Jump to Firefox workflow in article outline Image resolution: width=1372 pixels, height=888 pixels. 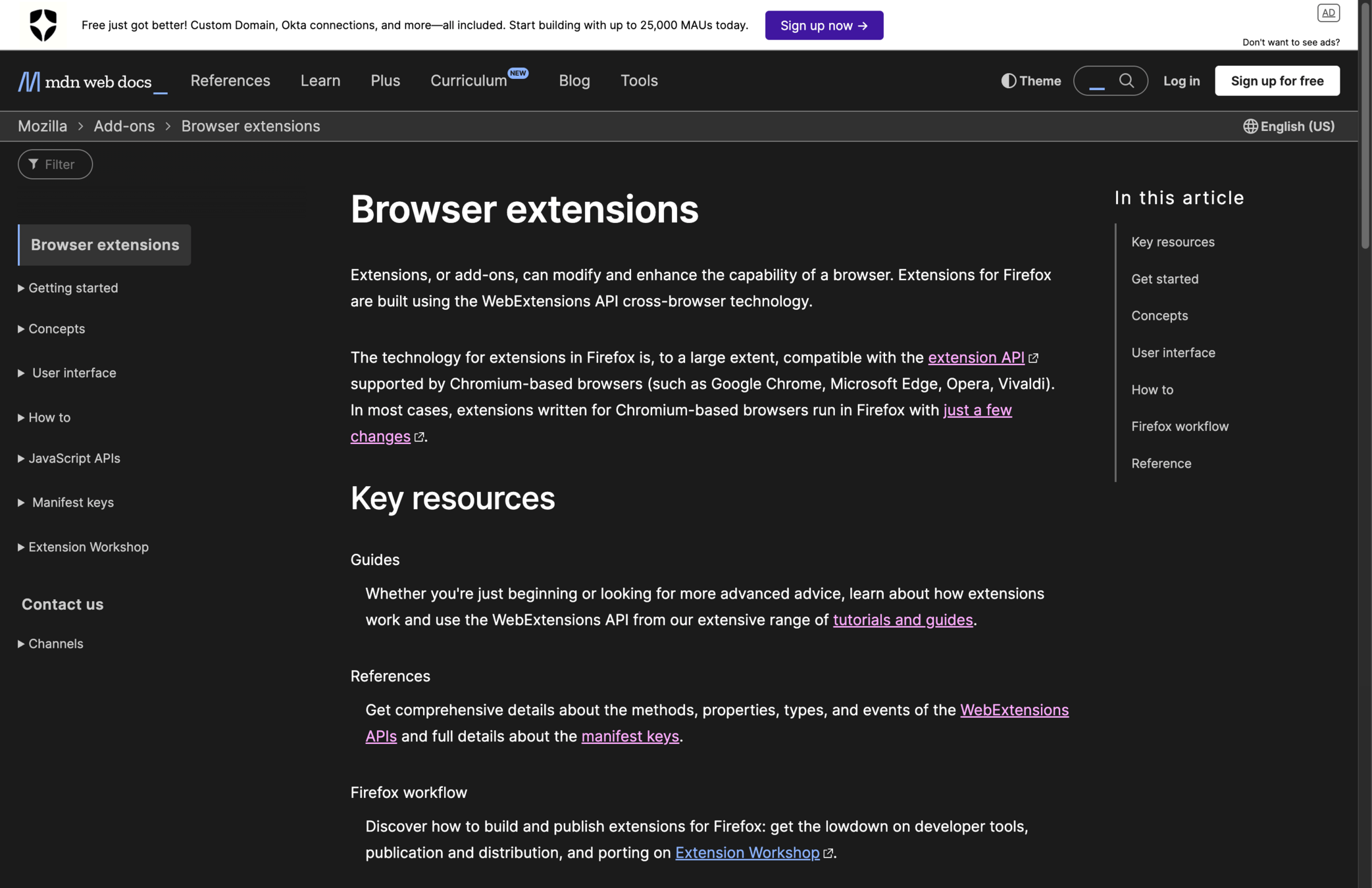click(1180, 426)
